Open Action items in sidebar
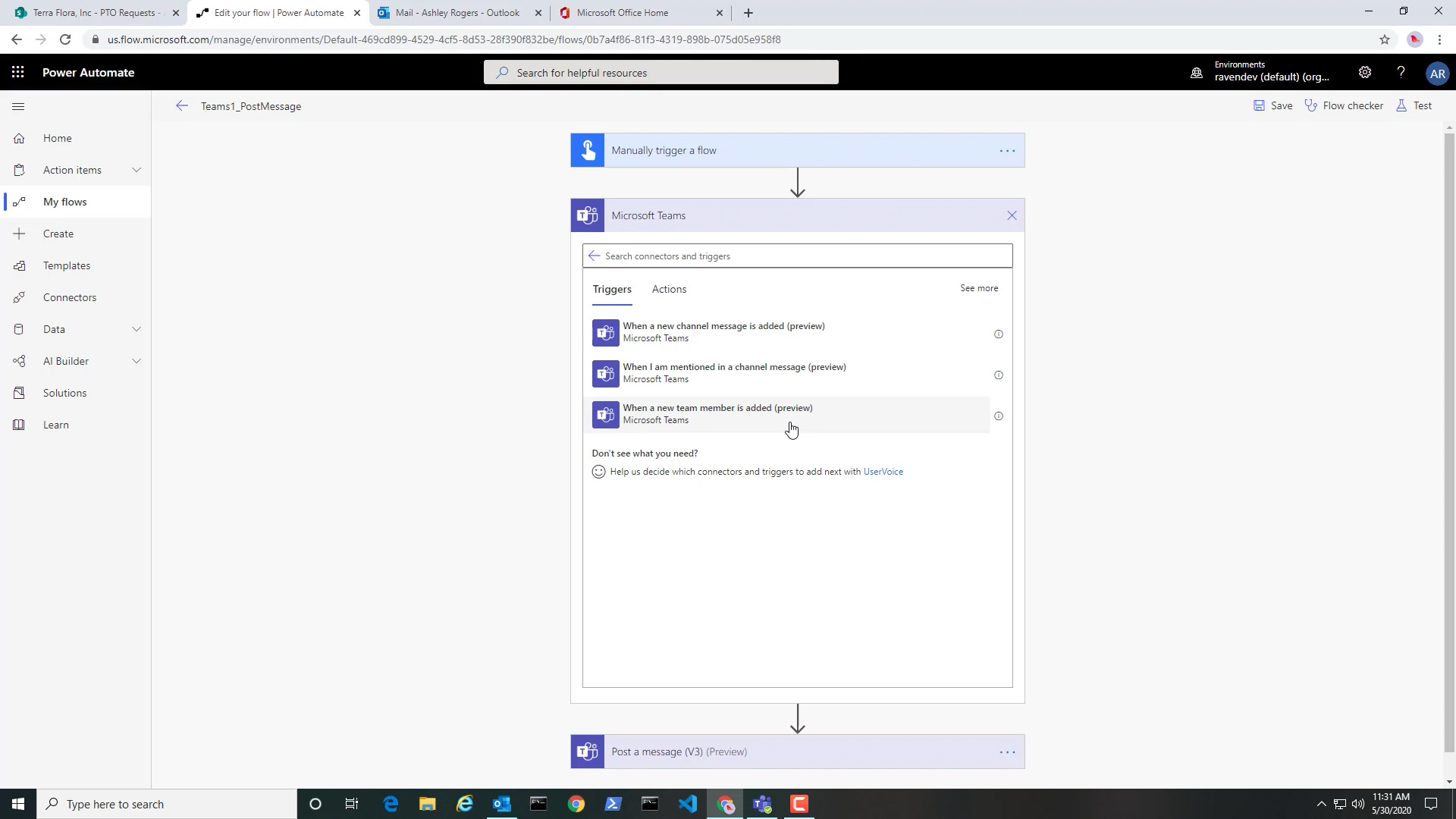Screen dimensions: 1456x819 coord(72,170)
